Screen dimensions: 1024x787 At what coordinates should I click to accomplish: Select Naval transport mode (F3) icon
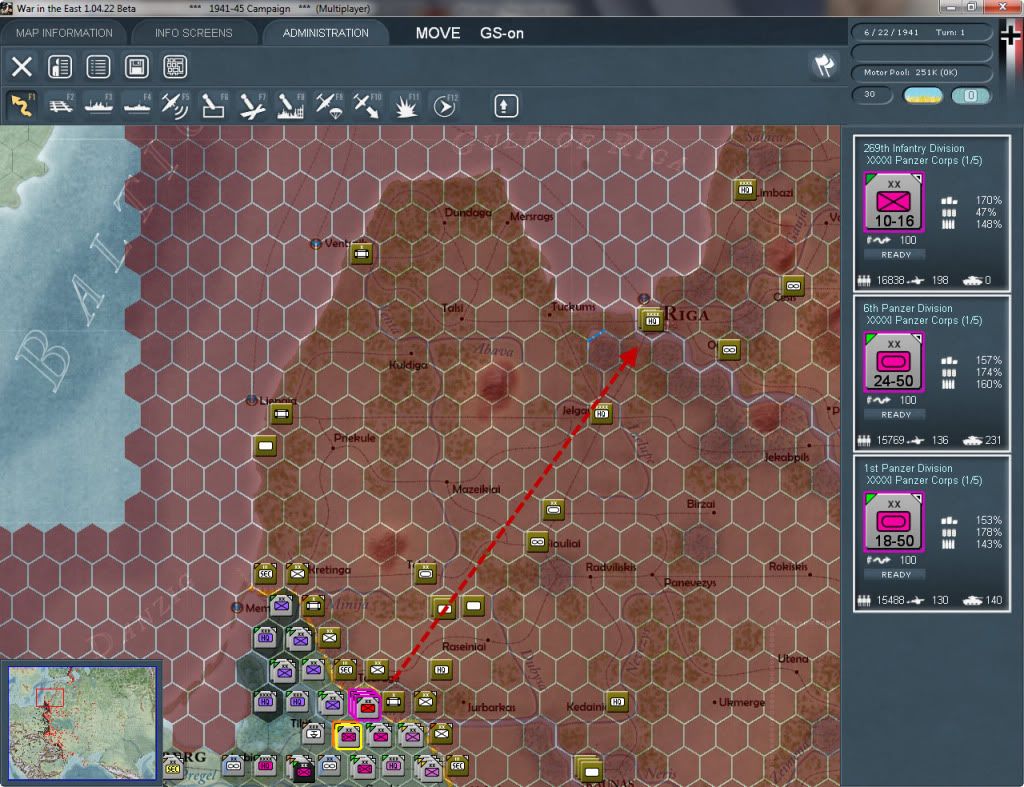tap(99, 106)
